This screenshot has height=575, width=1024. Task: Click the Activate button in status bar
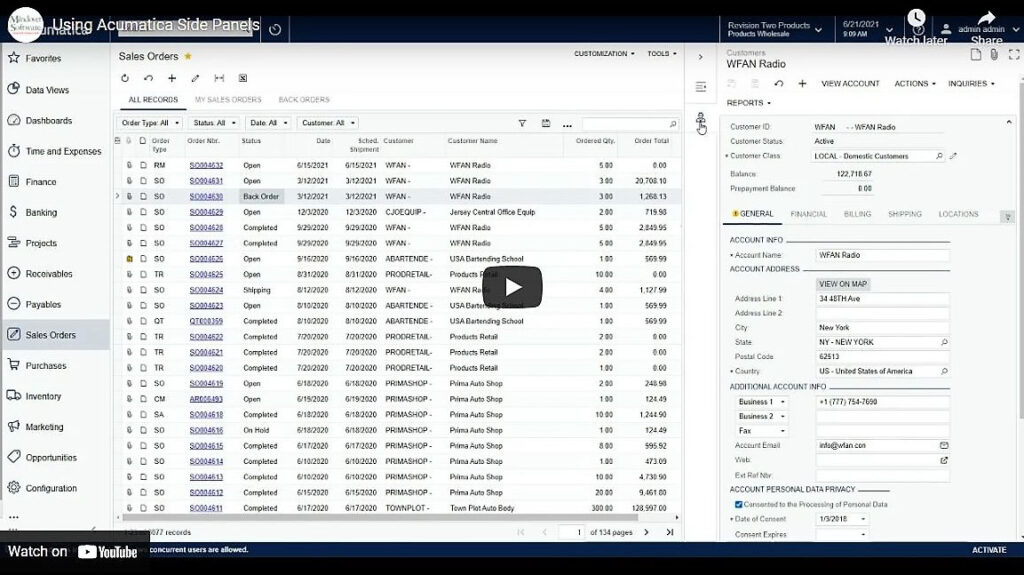pyautogui.click(x=989, y=550)
